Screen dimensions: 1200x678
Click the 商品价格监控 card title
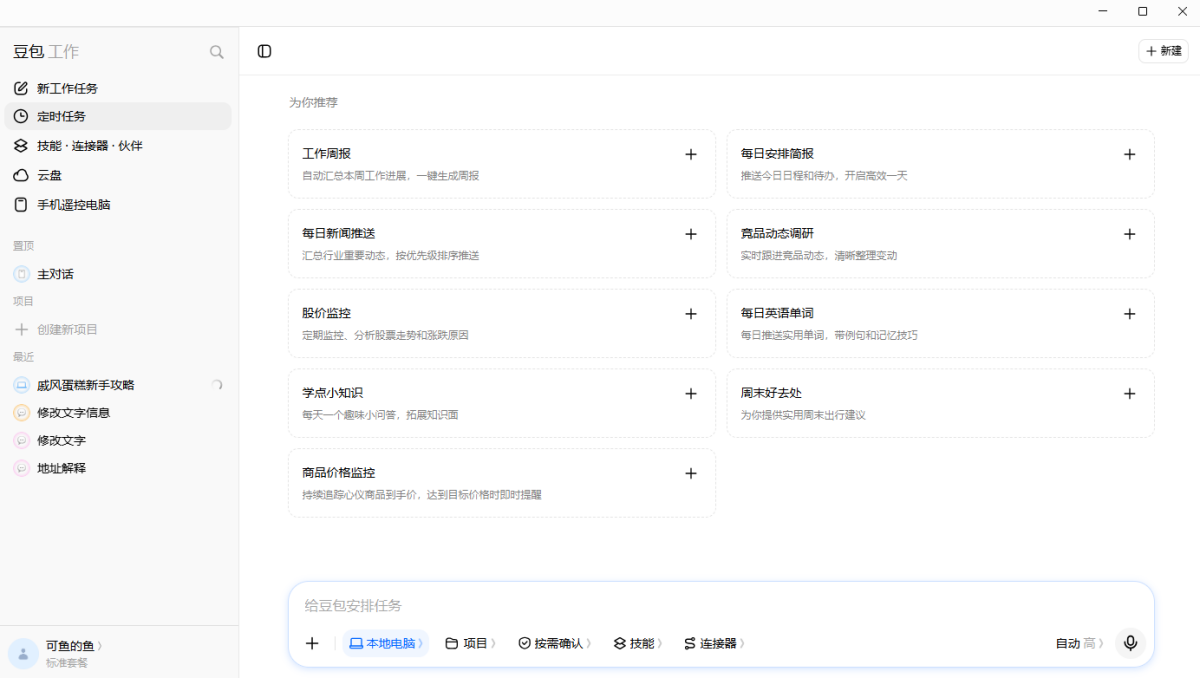(x=338, y=473)
